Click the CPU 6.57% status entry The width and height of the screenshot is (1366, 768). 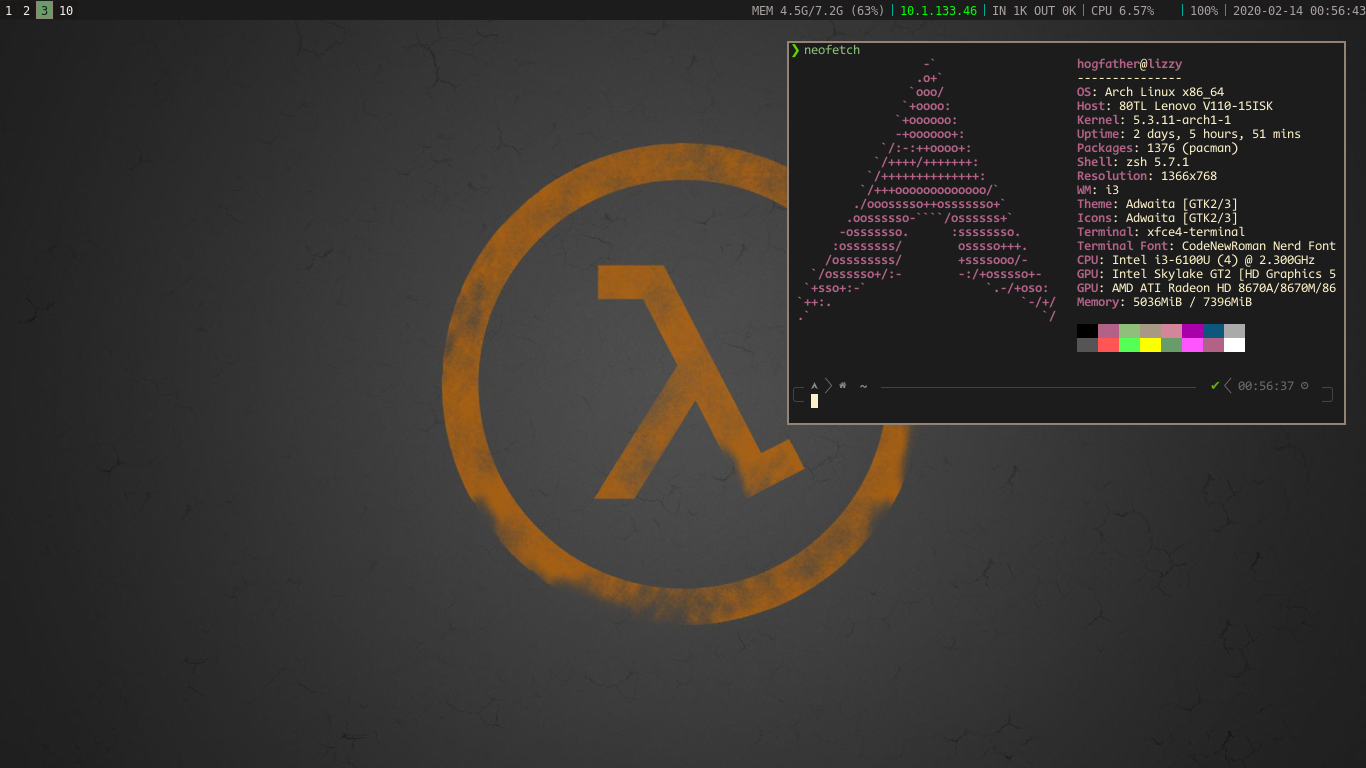1122,11
